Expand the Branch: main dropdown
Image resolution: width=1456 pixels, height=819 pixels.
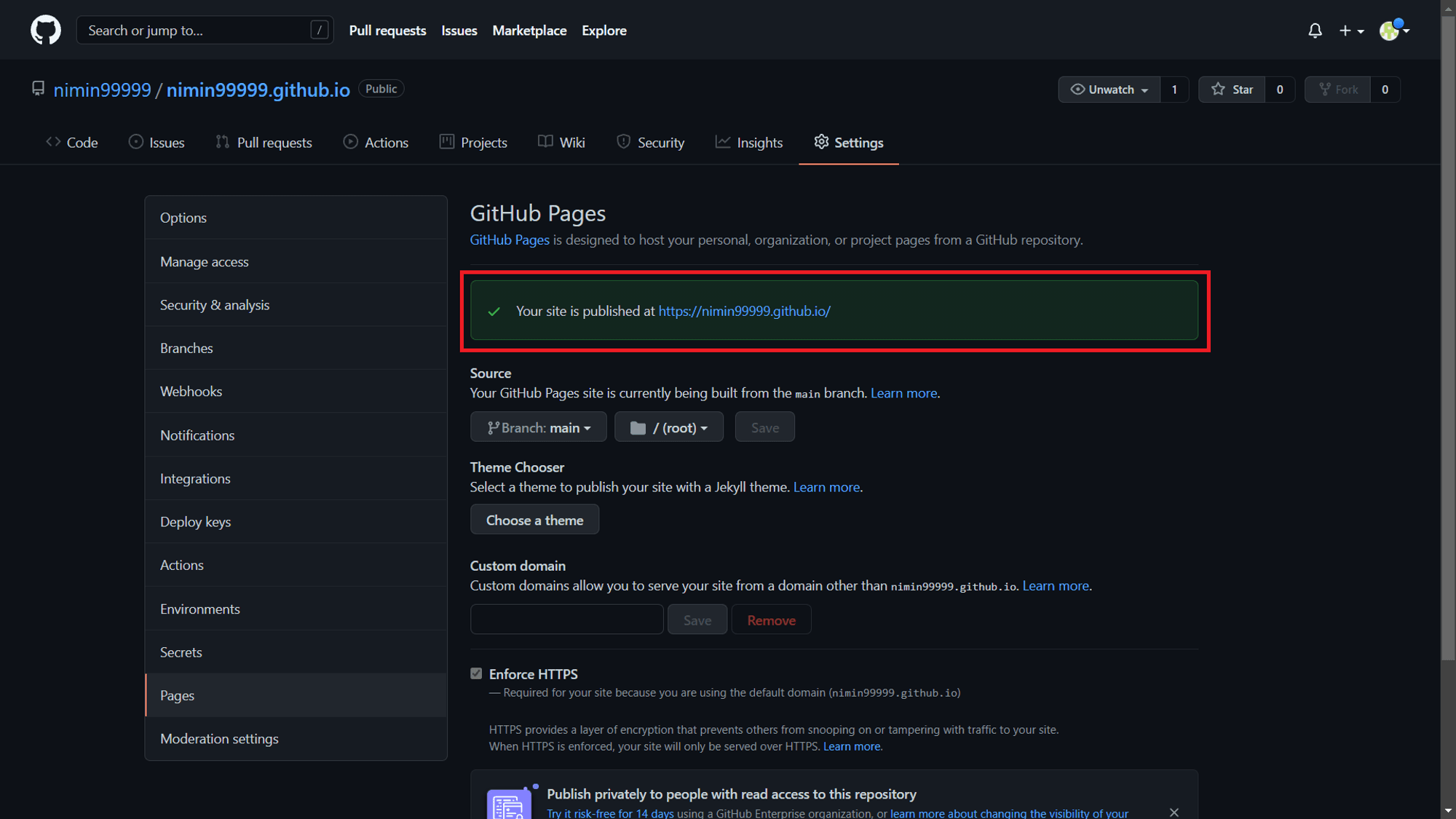click(x=538, y=427)
